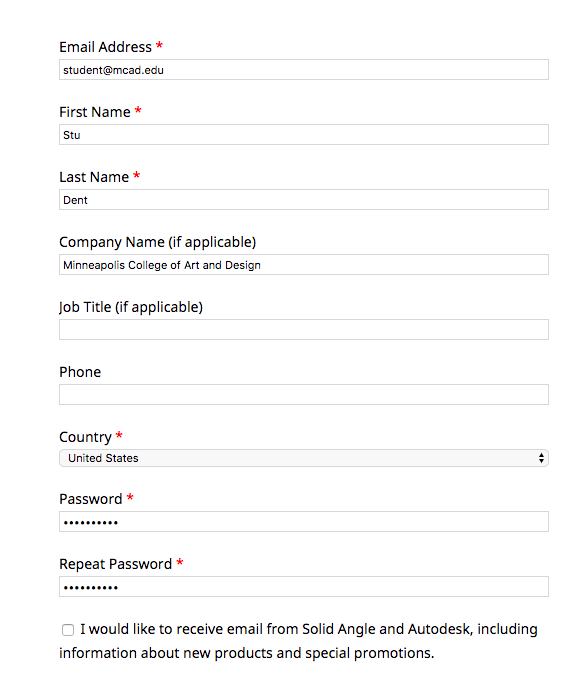
Task: Click the Company Name input field
Action: [x=304, y=265]
